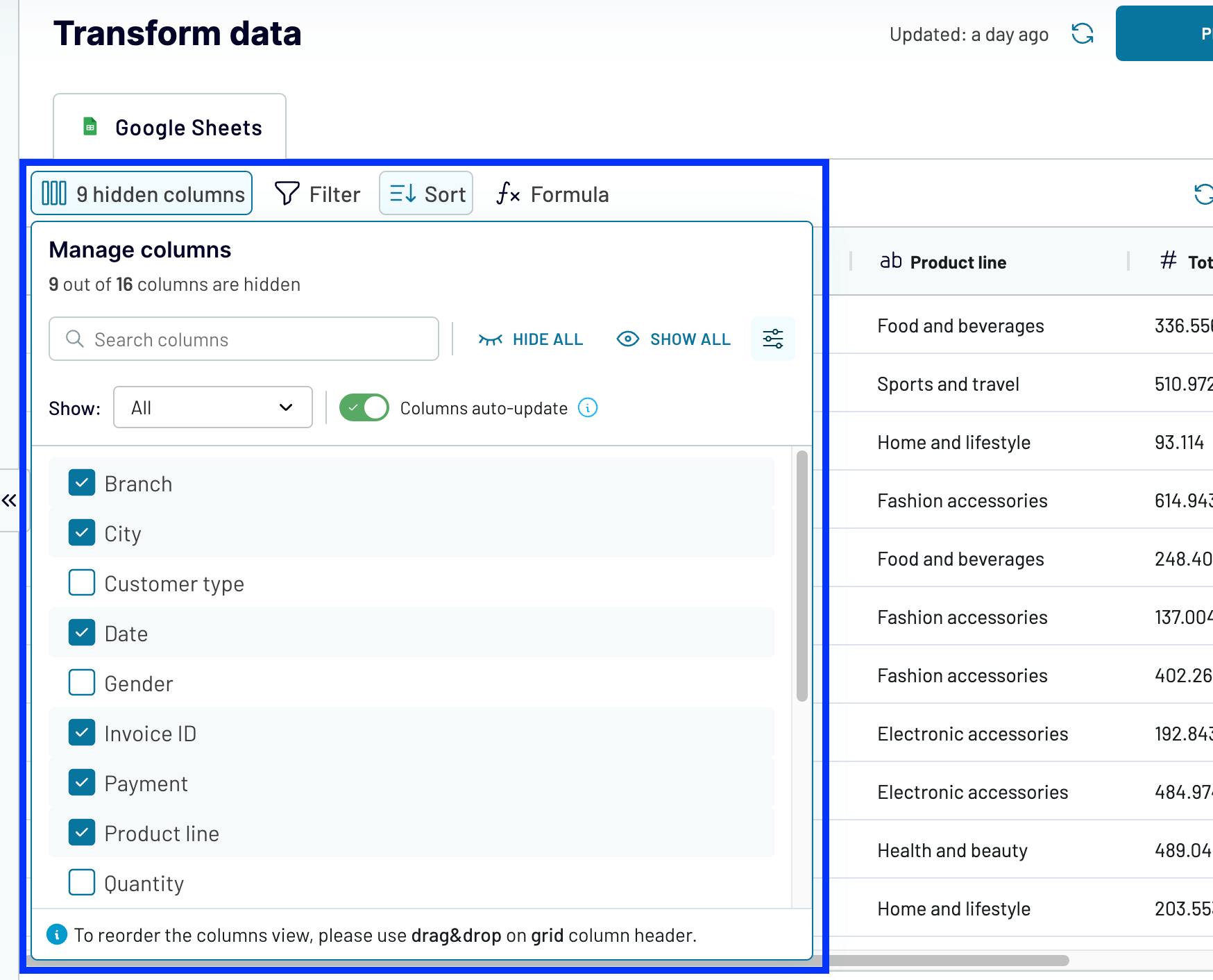Uncheck the Branch column checkbox
1213x980 pixels.
(81, 483)
